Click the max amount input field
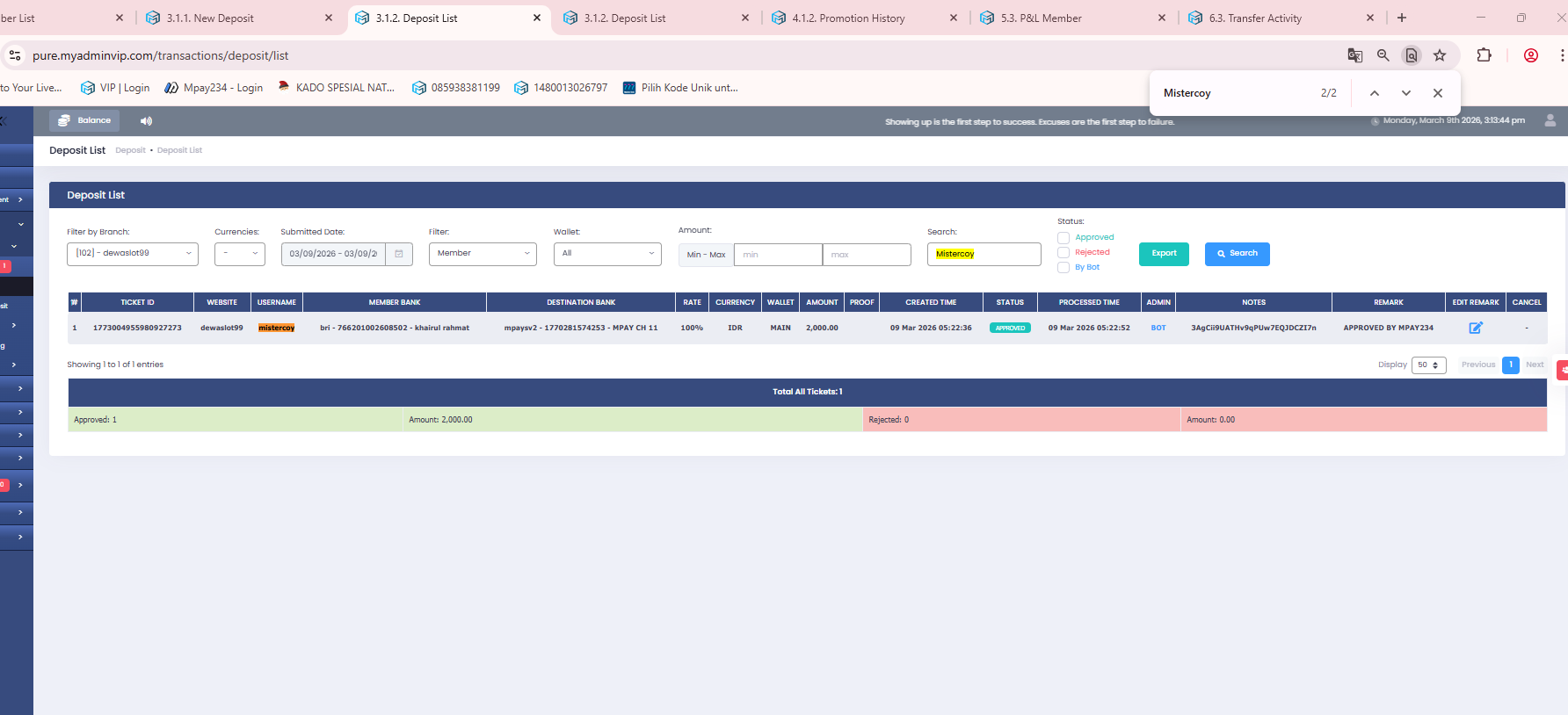This screenshot has width=1568, height=715. (867, 255)
